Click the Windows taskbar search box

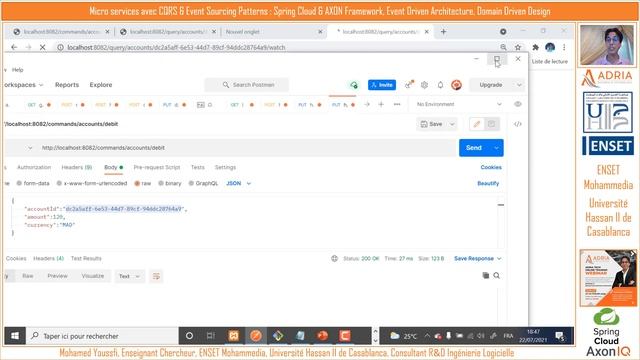(x=102, y=336)
